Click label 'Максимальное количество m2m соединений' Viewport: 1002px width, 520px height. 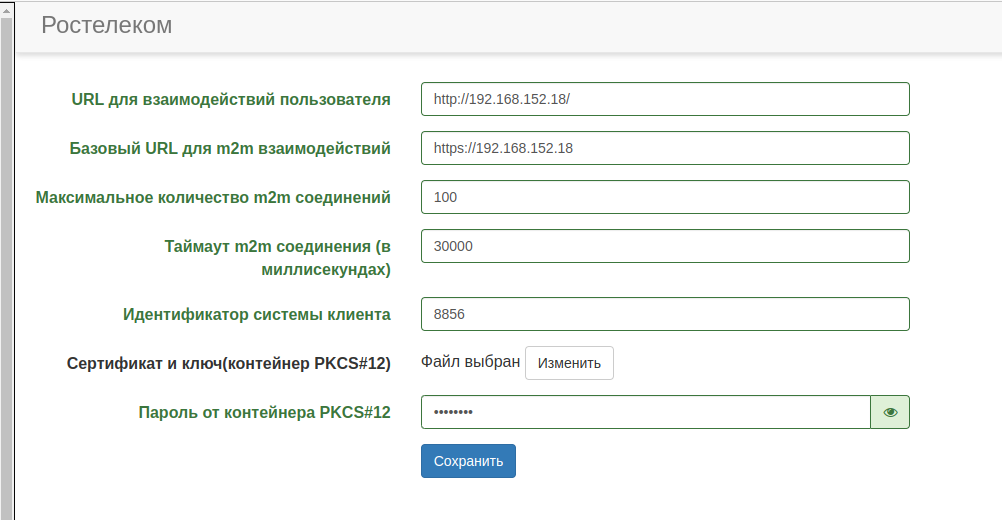[x=213, y=197]
